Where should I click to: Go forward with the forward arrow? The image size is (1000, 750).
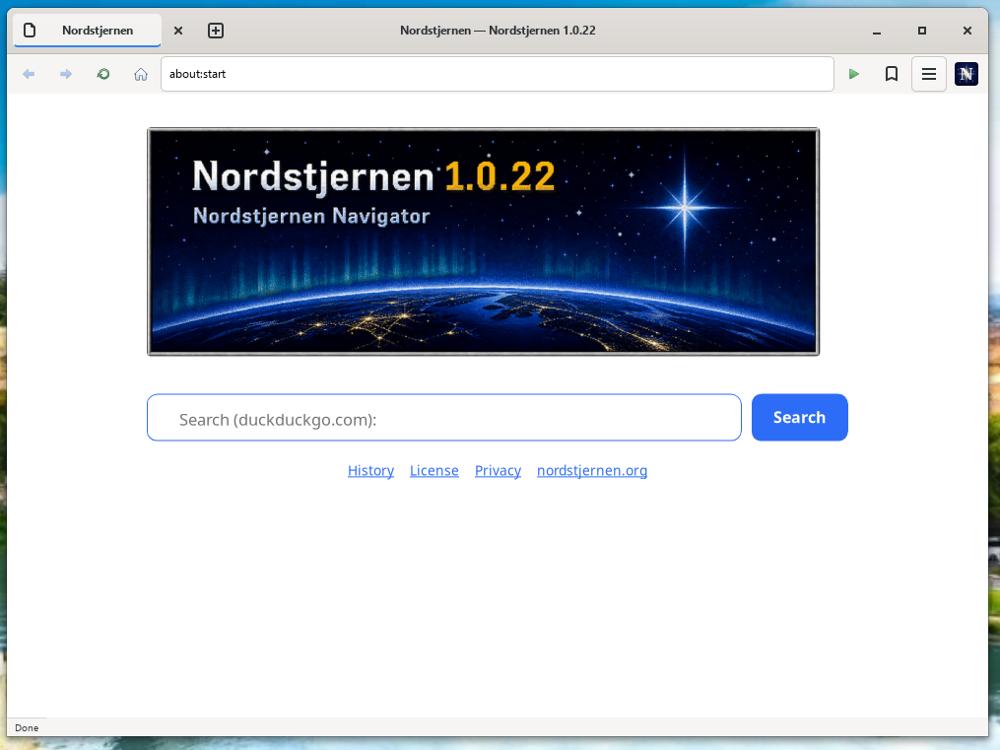[66, 74]
